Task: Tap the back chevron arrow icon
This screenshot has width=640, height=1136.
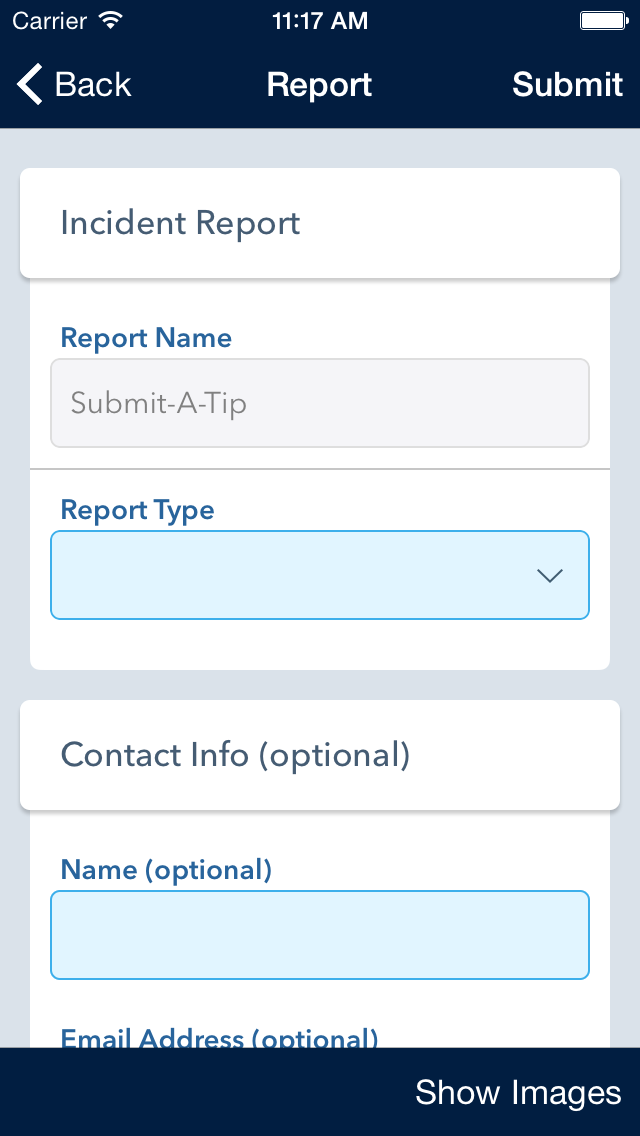Action: tap(30, 84)
